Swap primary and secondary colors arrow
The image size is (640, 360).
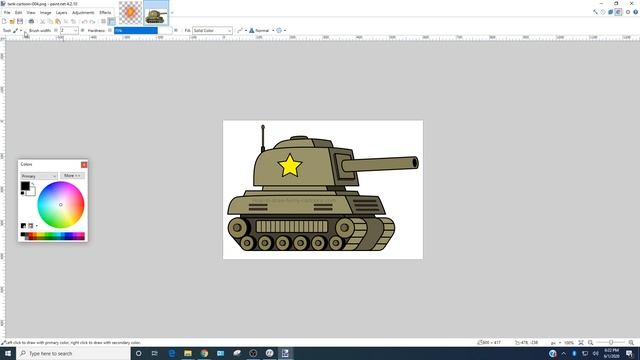[x=33, y=184]
